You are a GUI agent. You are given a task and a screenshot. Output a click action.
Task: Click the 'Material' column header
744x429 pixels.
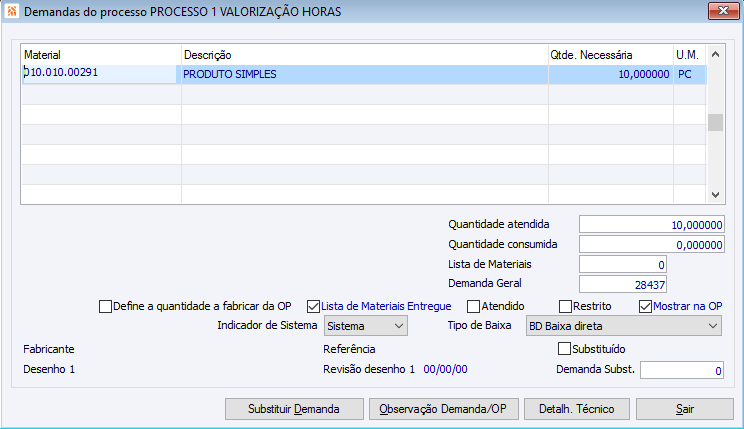[x=101, y=55]
